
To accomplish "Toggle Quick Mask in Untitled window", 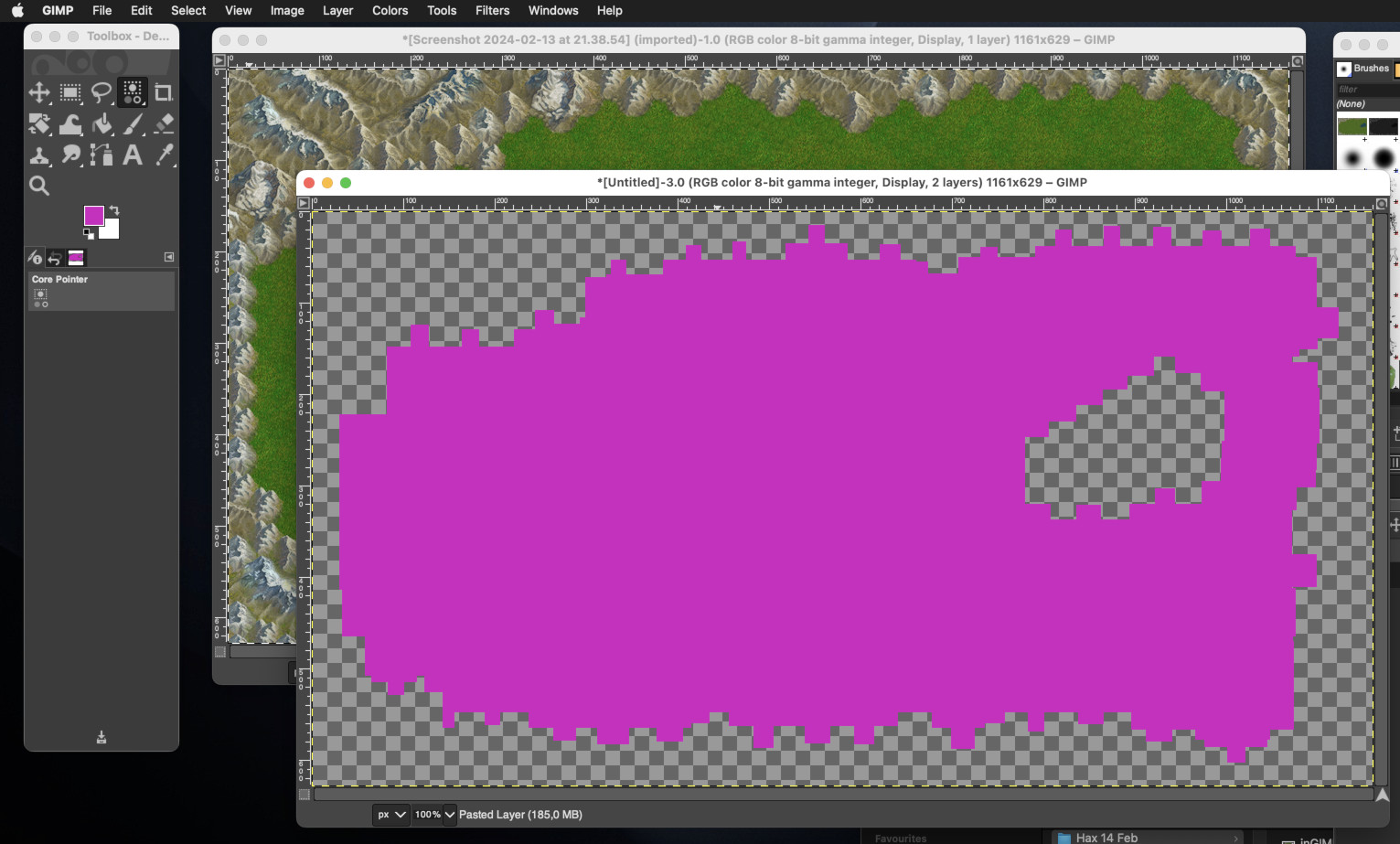I will [x=305, y=795].
